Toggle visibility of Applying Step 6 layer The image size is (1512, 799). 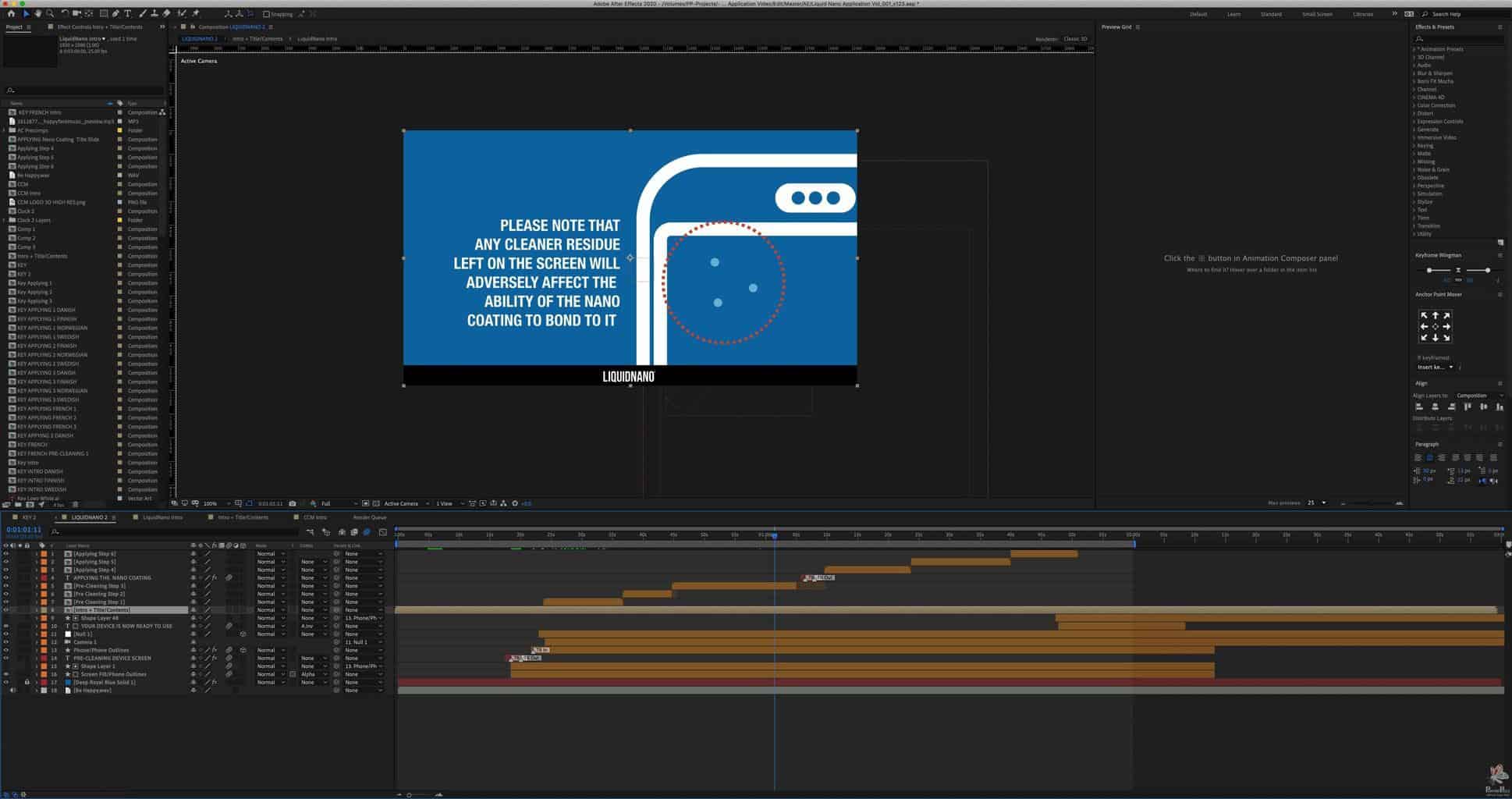pos(6,554)
